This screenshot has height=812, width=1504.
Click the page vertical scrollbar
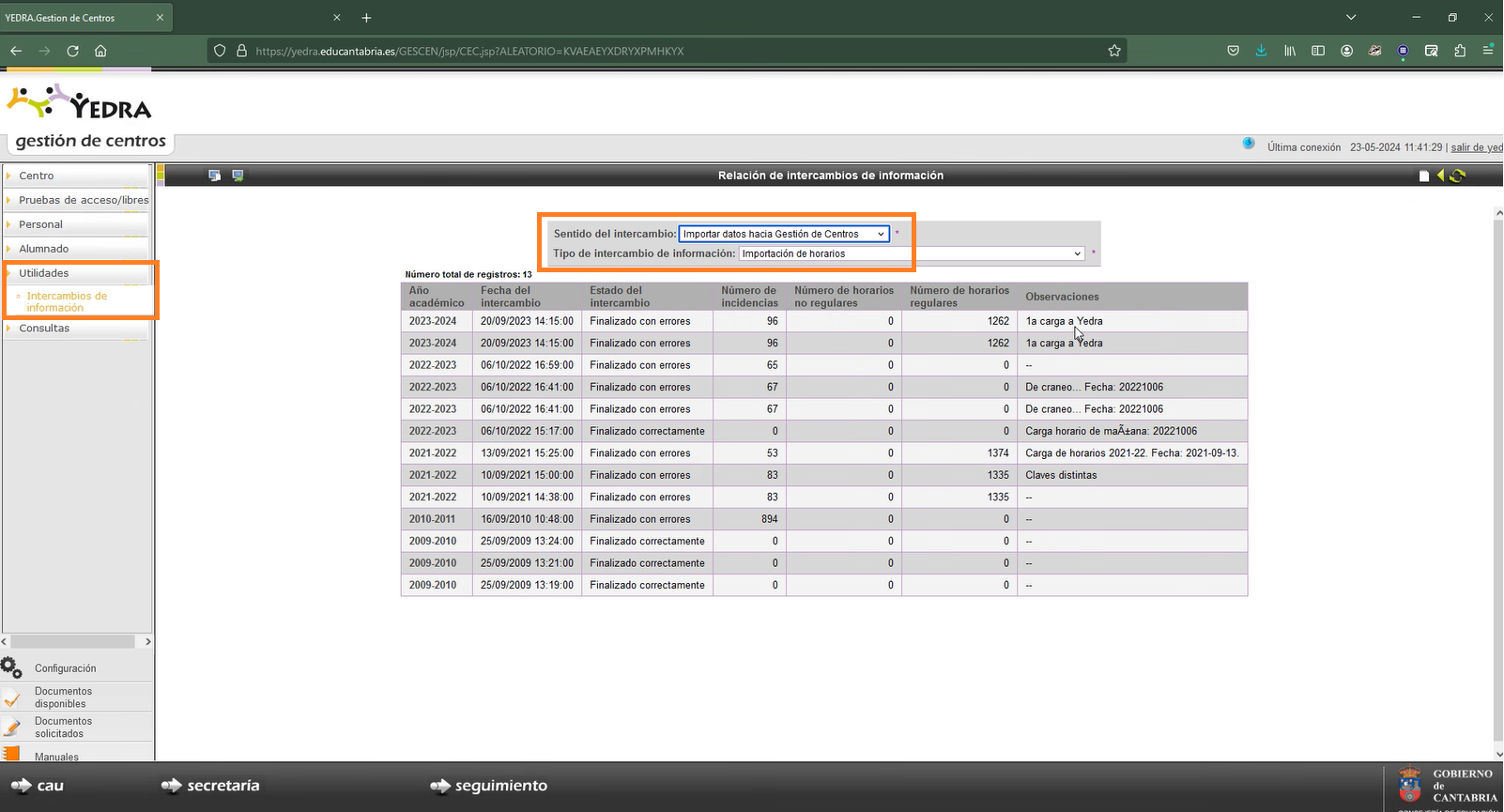coord(1498,479)
